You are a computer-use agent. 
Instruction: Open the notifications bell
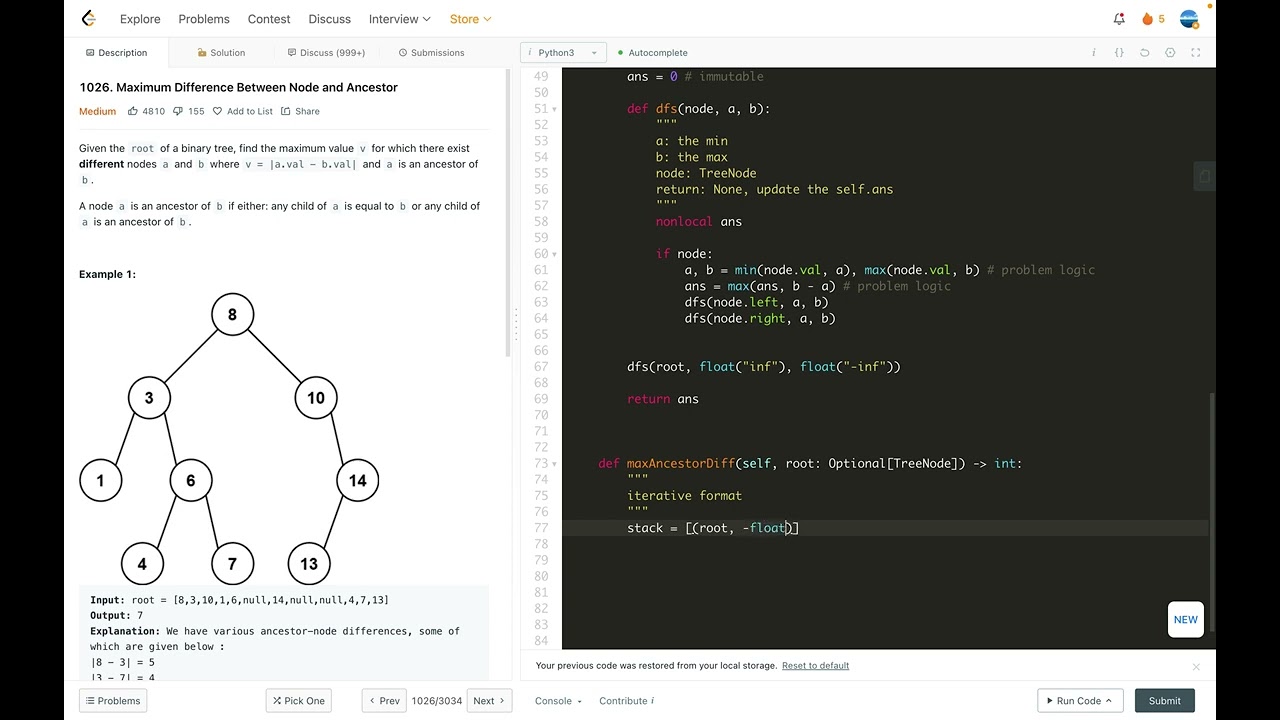1119,19
